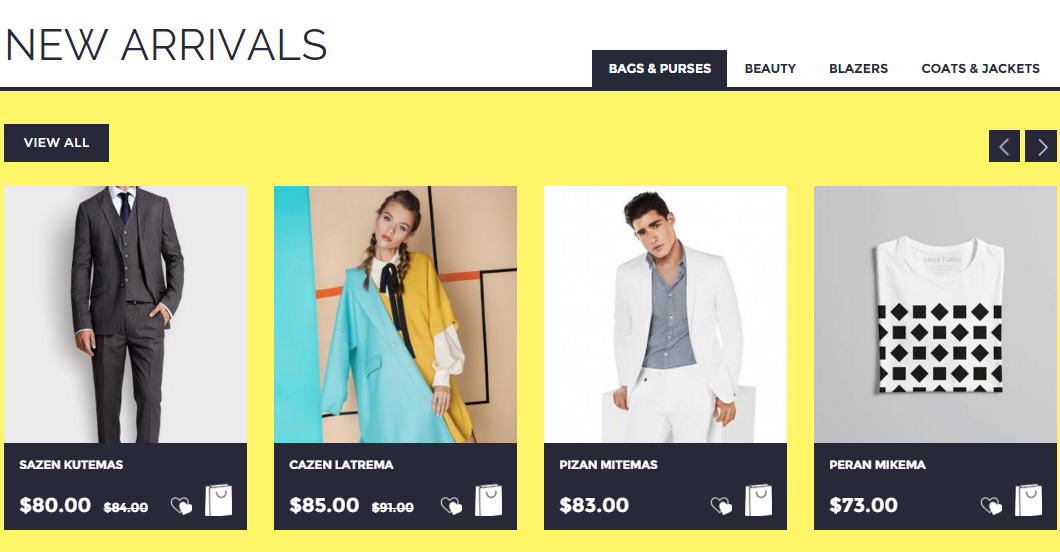Click wishlist heart for Cazen Latrema

(451, 505)
